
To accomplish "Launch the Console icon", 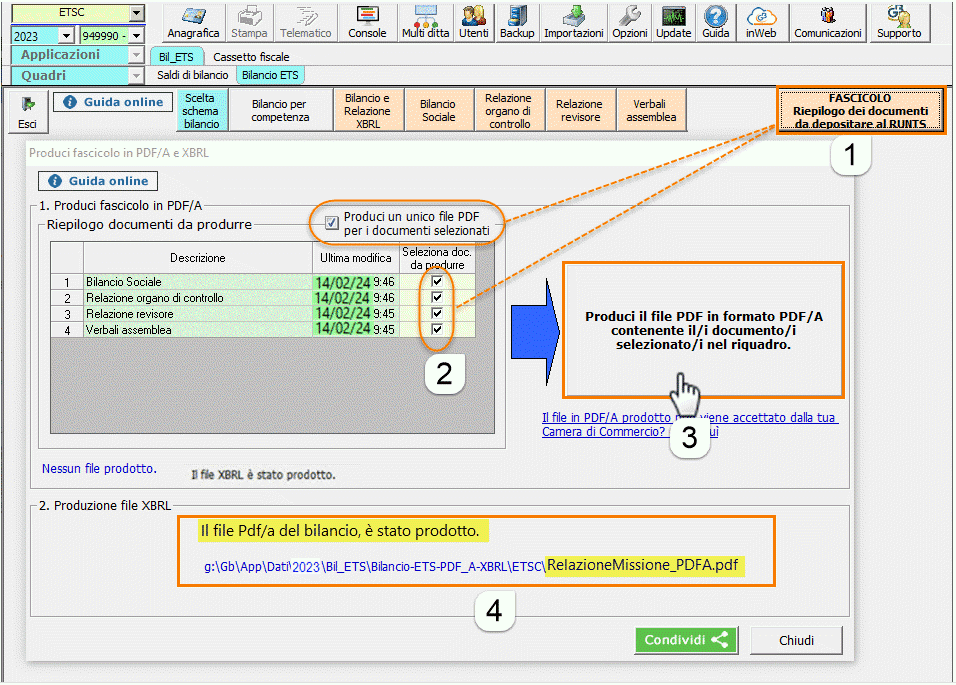I will (x=367, y=23).
